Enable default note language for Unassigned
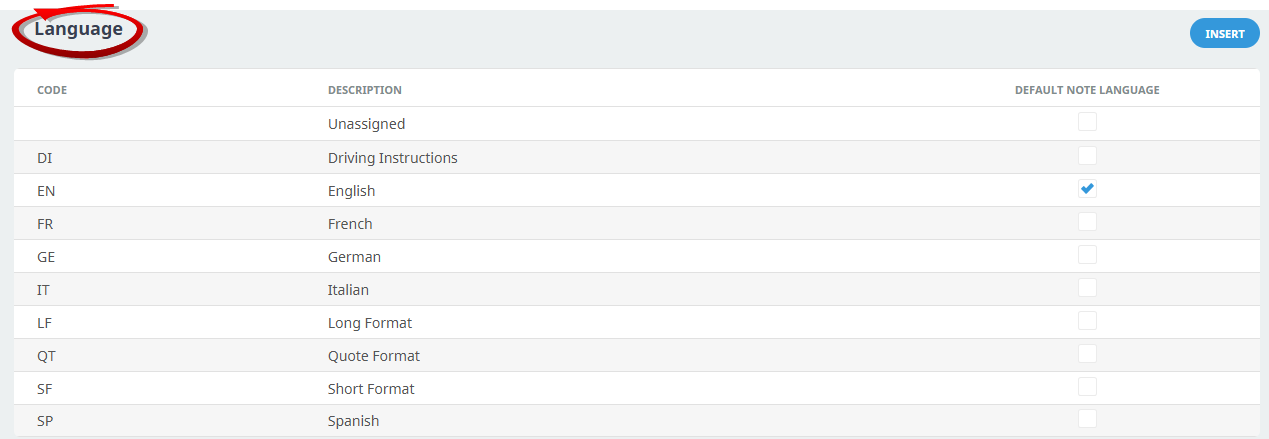 click(x=1087, y=122)
